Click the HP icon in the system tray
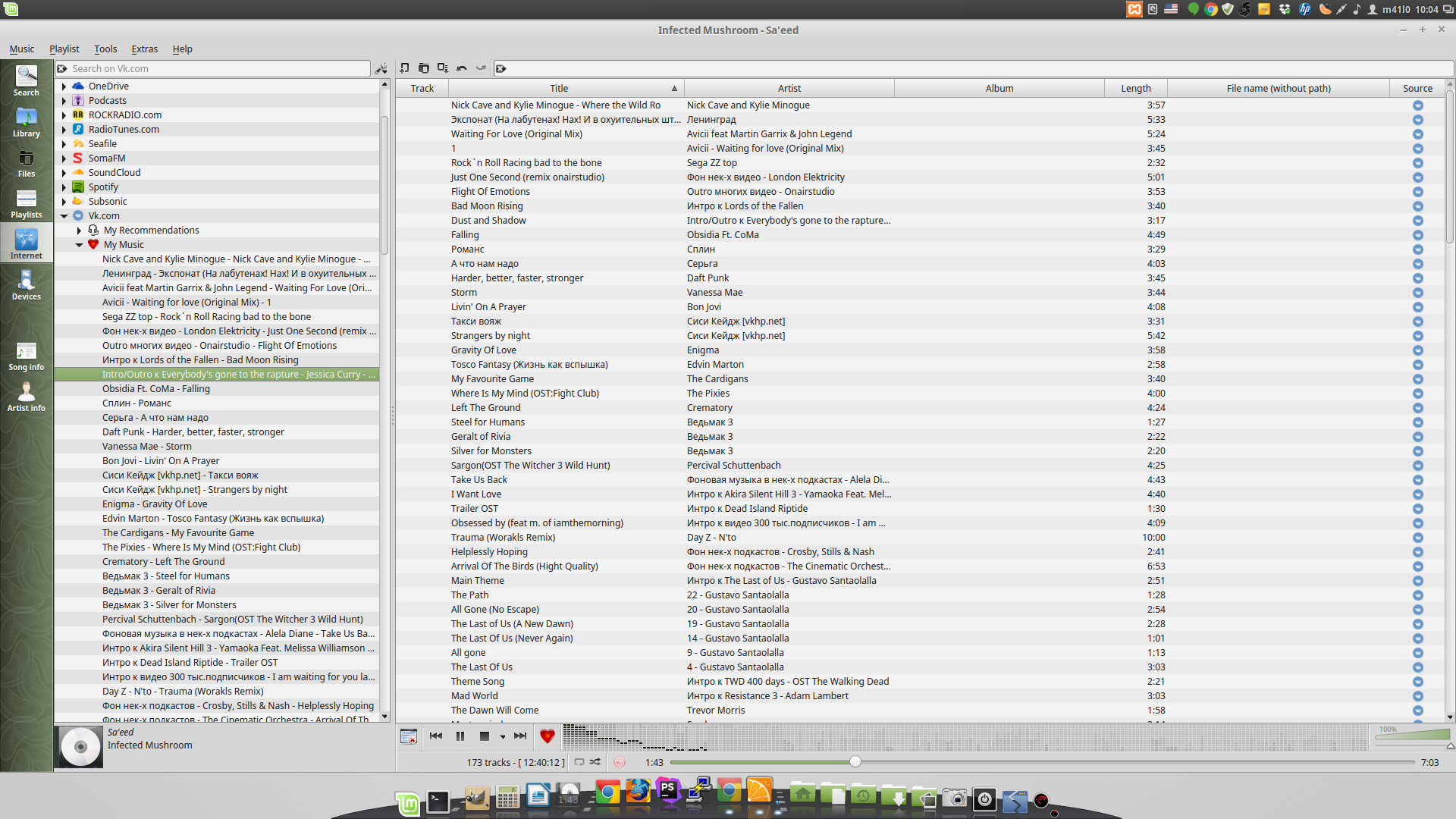The image size is (1456, 819). coord(1305,9)
